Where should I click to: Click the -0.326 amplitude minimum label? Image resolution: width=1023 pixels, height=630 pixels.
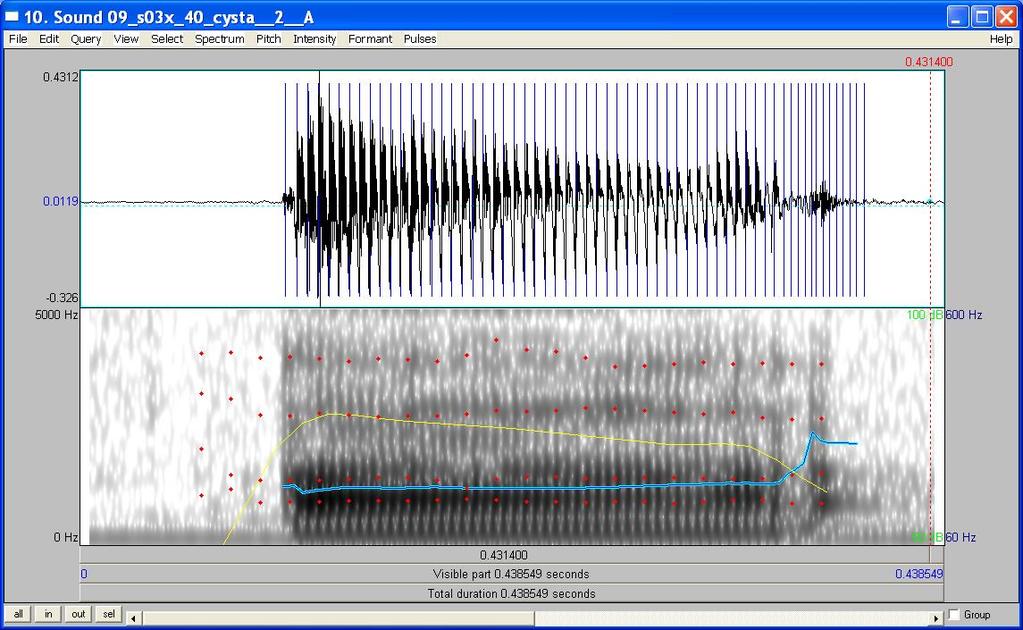tap(62, 298)
